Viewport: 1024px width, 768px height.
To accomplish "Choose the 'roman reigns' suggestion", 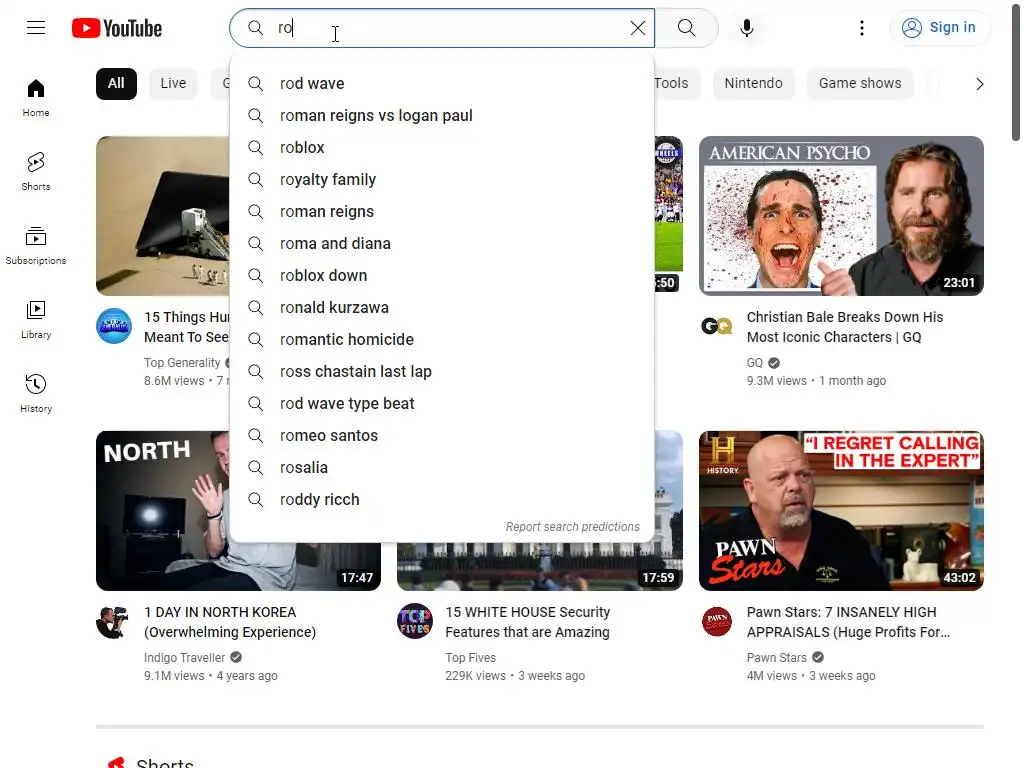I will (x=442, y=212).
